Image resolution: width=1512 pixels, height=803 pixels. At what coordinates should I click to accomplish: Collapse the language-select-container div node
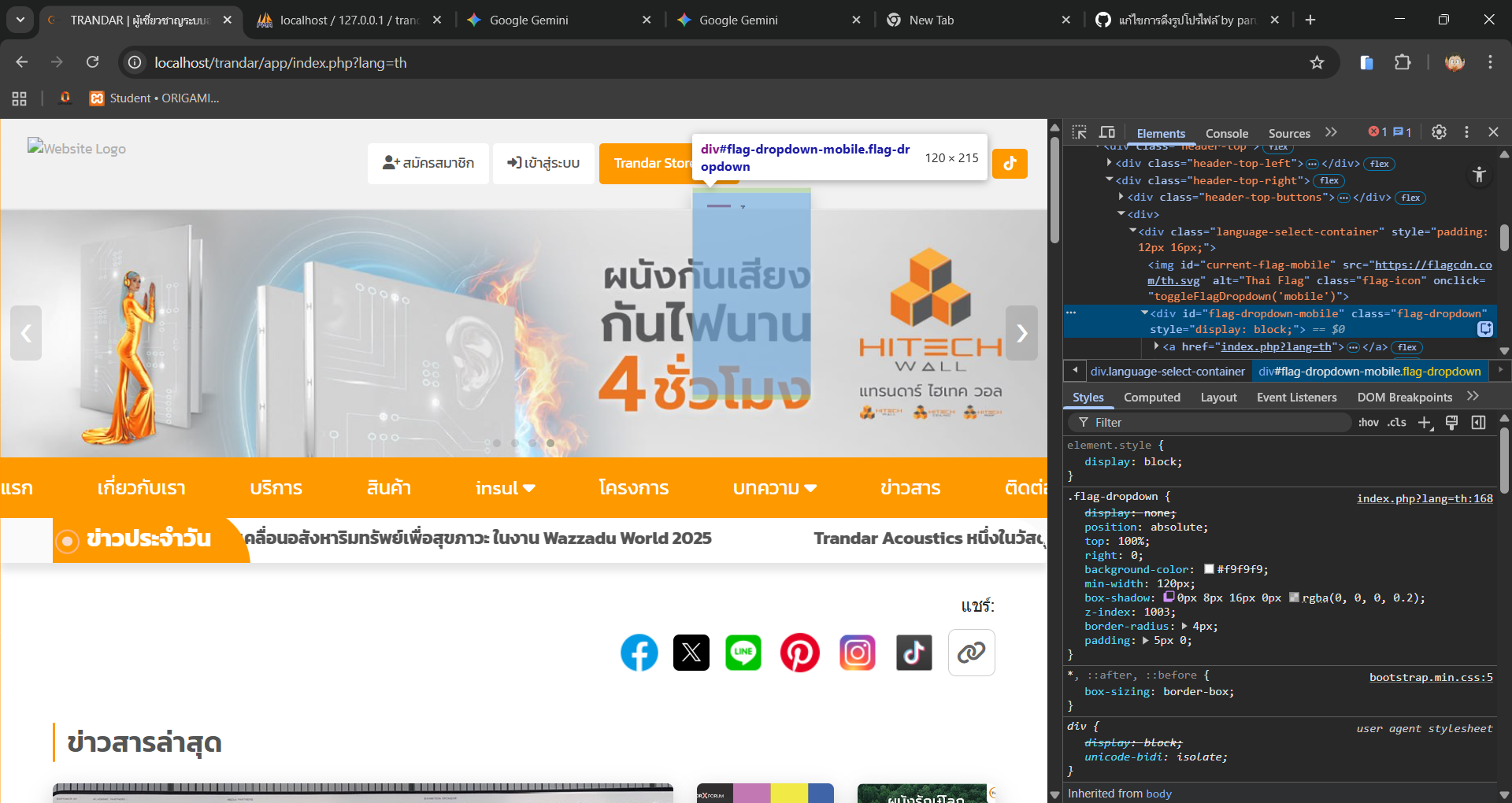[1132, 231]
